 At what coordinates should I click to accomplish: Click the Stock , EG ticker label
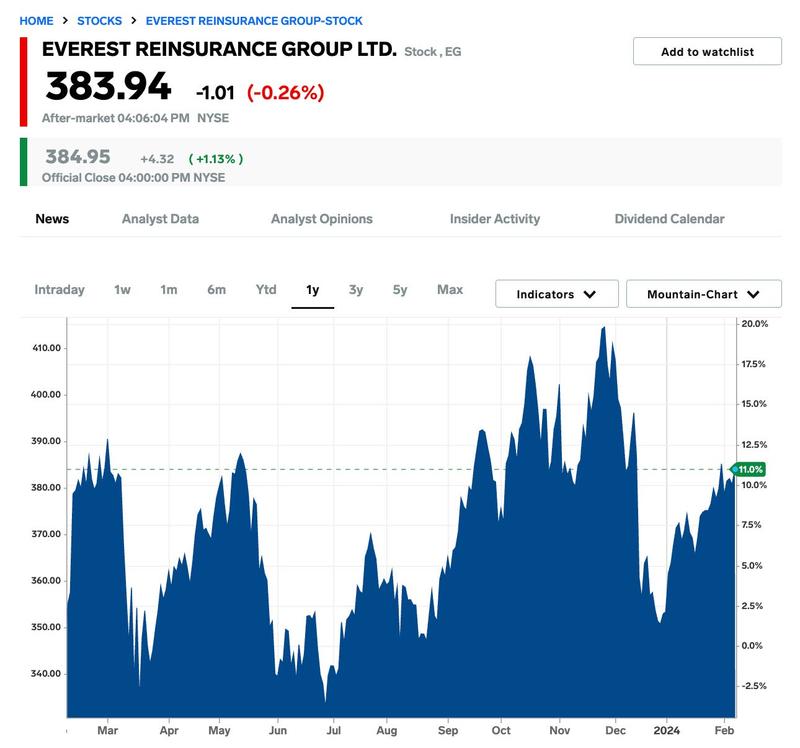click(433, 52)
